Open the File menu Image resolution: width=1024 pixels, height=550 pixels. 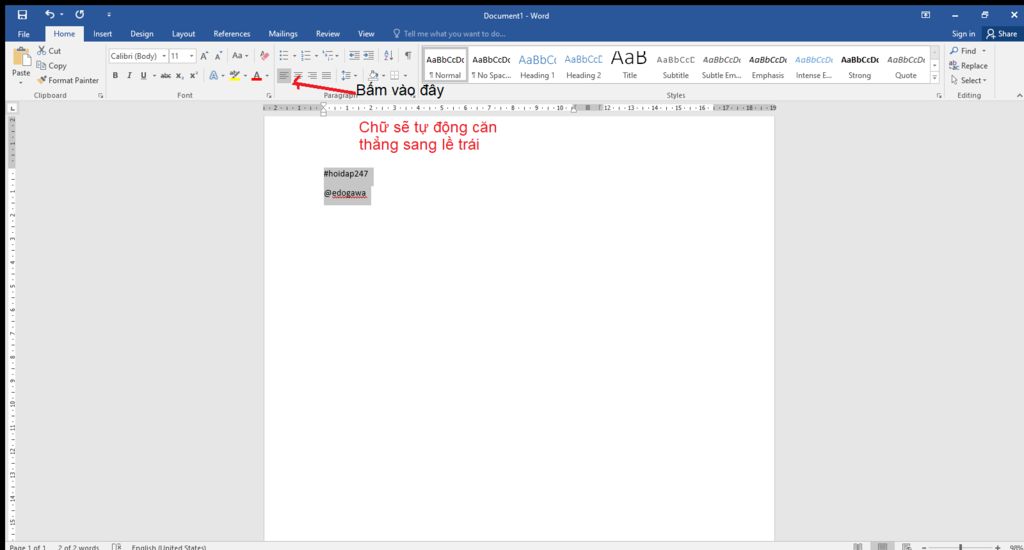(x=24, y=34)
